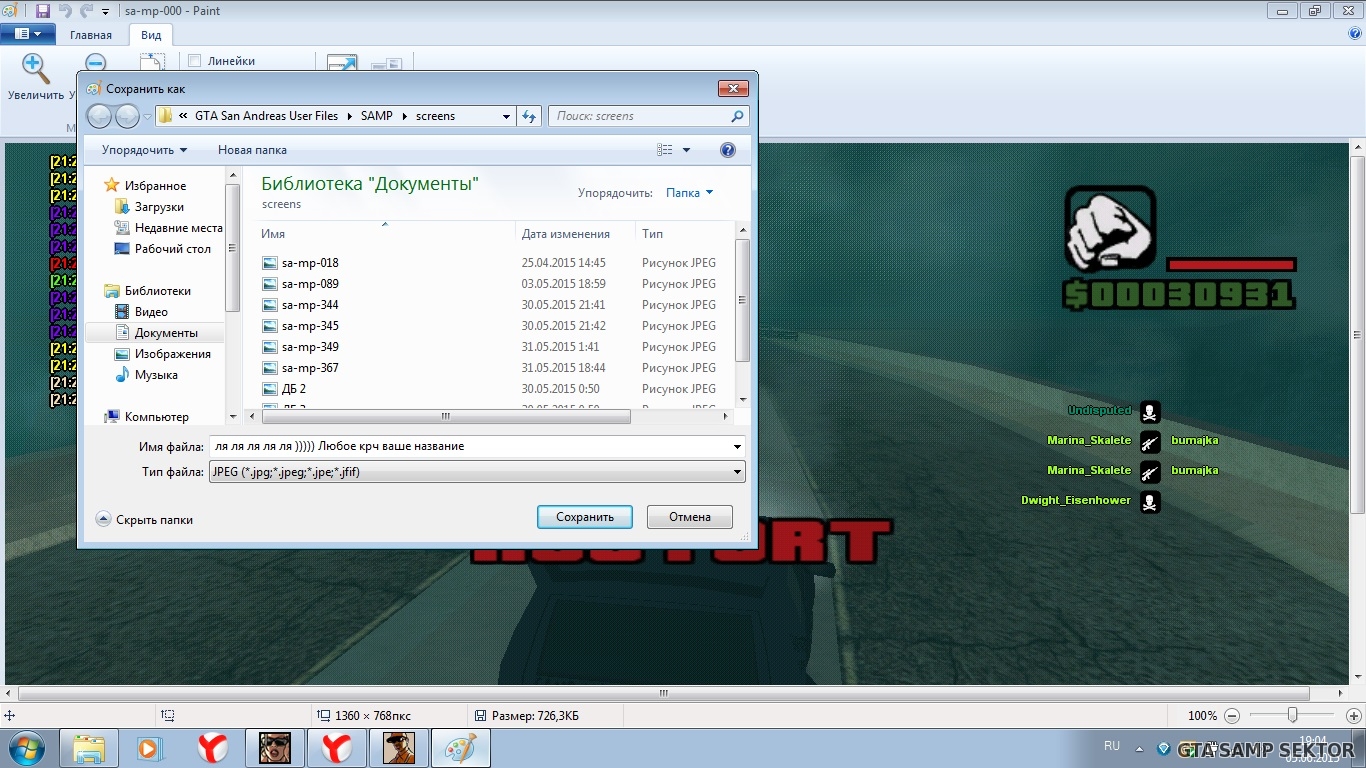
Task: Select Недавние места in the navigation pane
Action: pos(168,228)
